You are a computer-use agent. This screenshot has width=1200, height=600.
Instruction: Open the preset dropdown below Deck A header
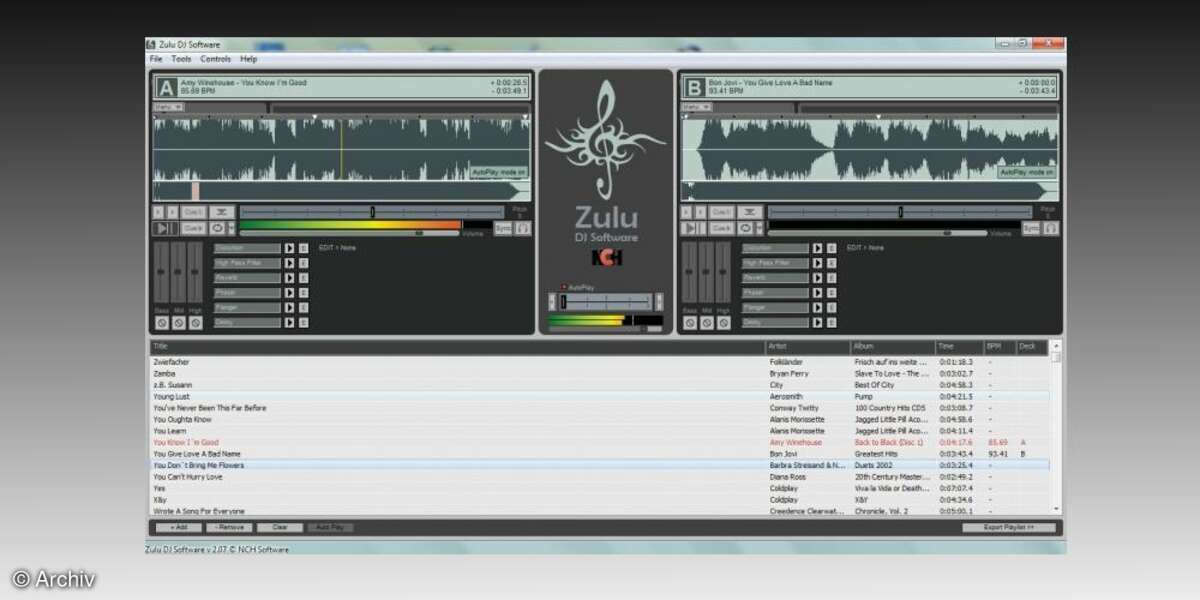[x=167, y=107]
